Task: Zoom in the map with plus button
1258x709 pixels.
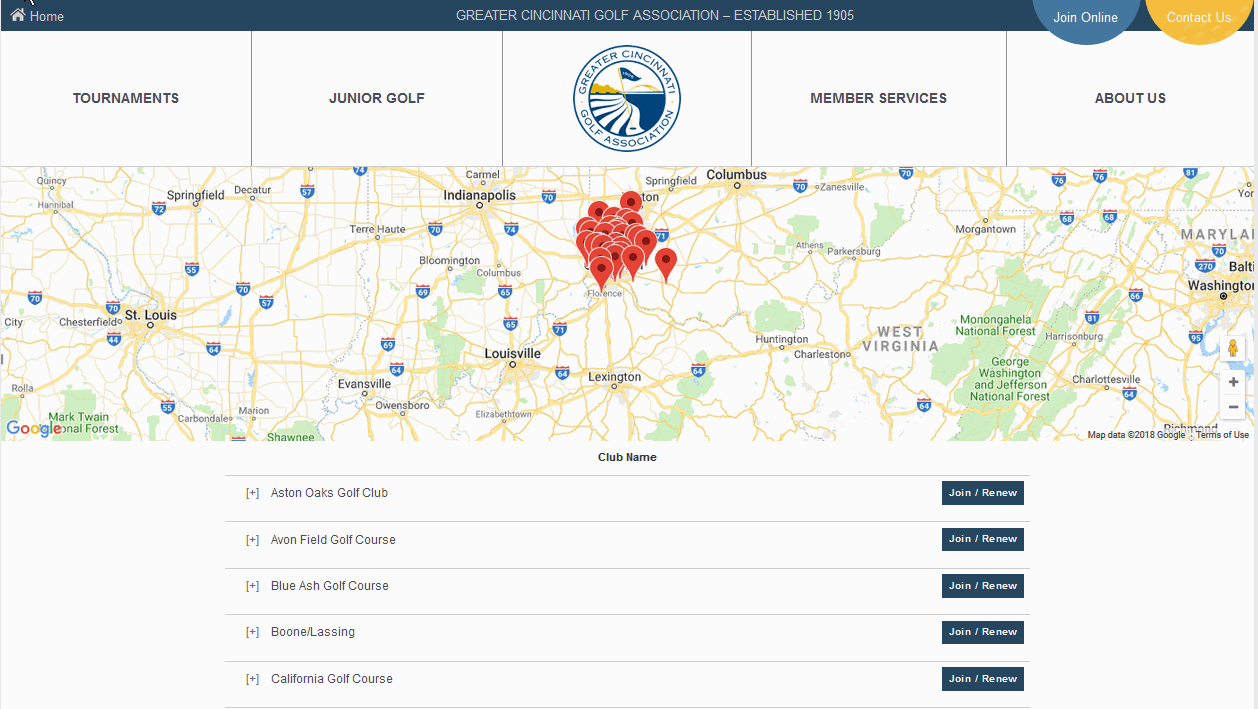Action: coord(1233,382)
